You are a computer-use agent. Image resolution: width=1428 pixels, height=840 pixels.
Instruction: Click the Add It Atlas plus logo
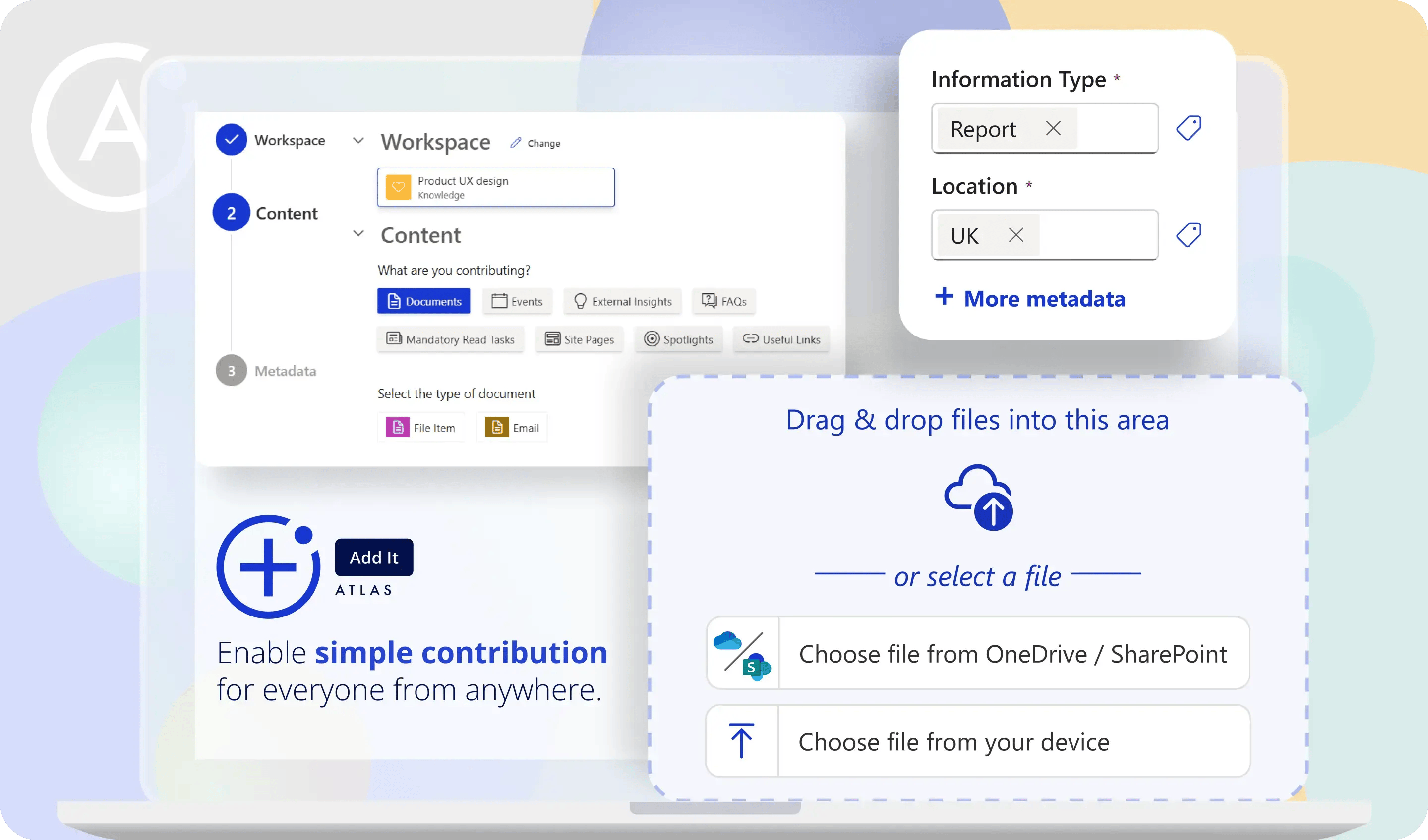click(x=269, y=567)
